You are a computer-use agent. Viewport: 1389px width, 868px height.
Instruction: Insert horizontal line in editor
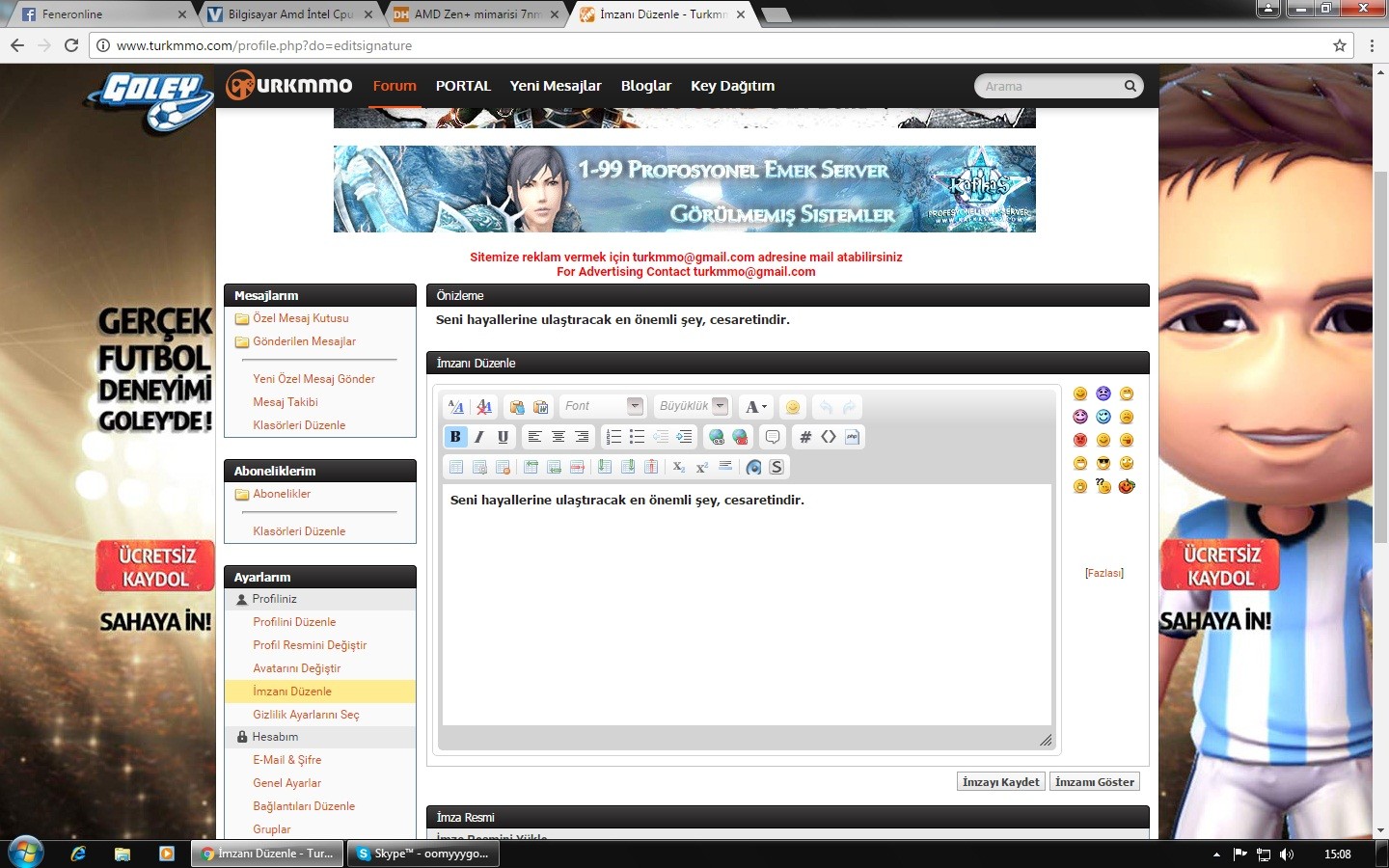click(725, 467)
